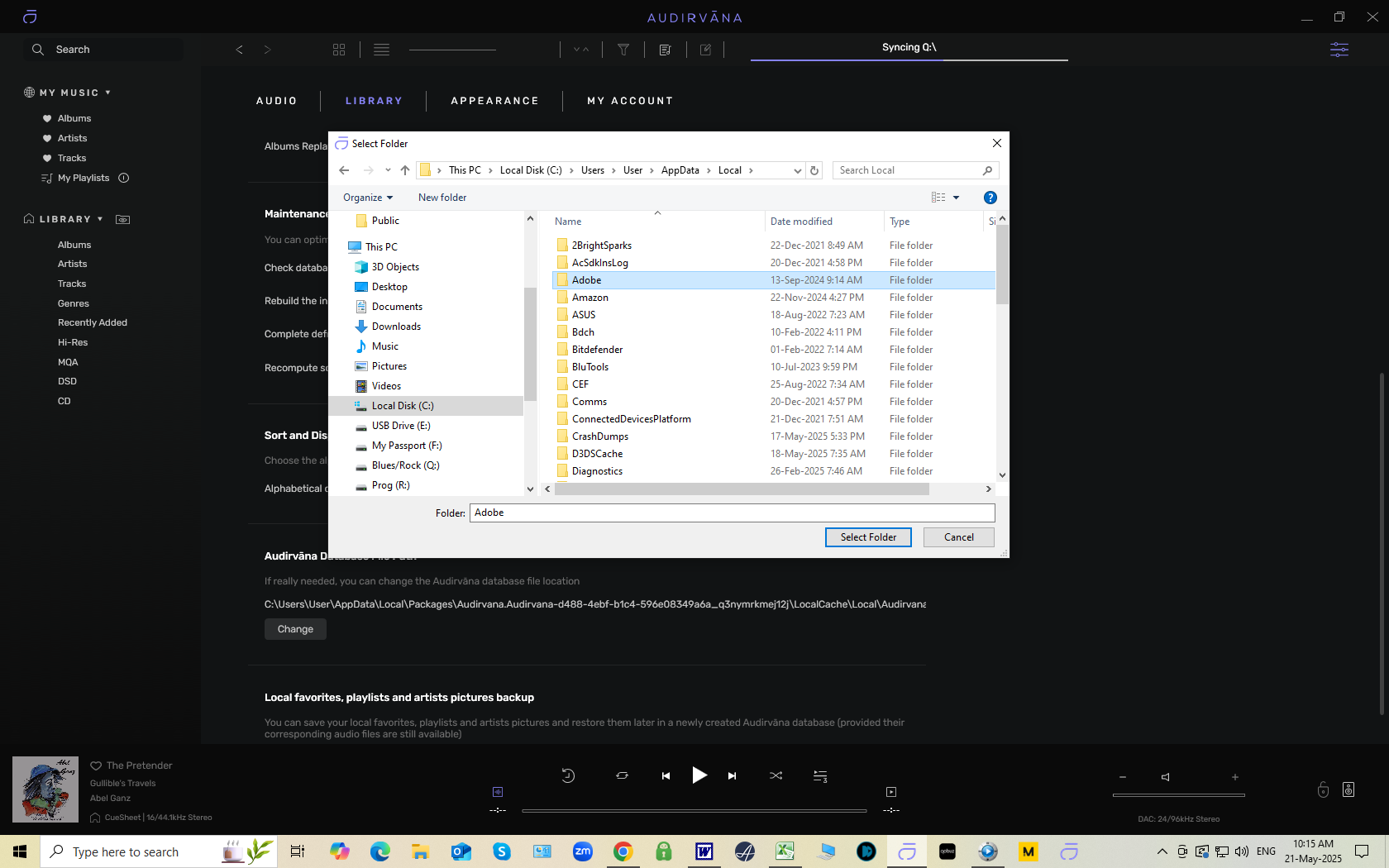Collapse the MY MUSIC section arrow
The height and width of the screenshot is (868, 1389).
point(107,93)
